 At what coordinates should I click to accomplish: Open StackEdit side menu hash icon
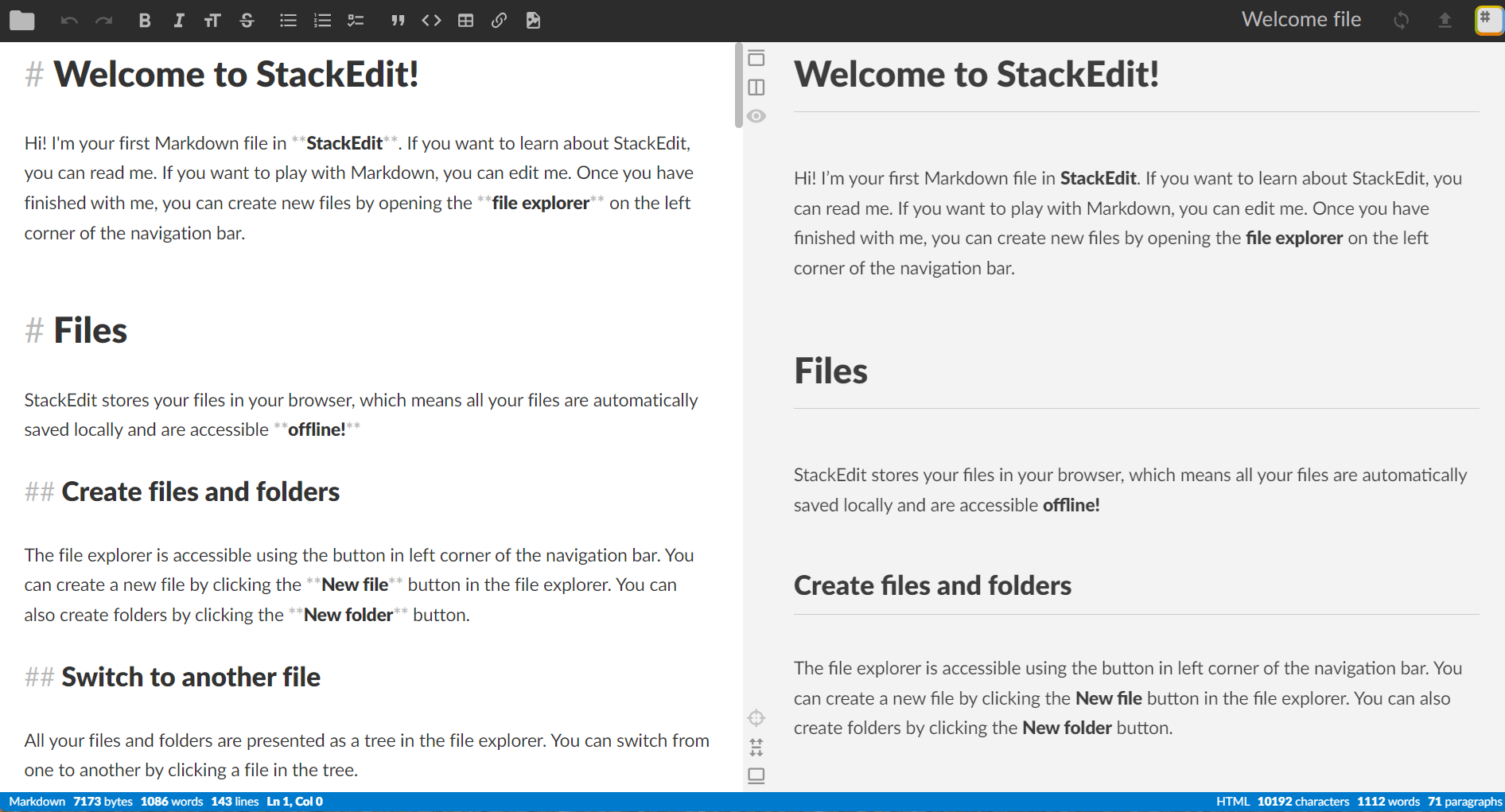[1488, 20]
